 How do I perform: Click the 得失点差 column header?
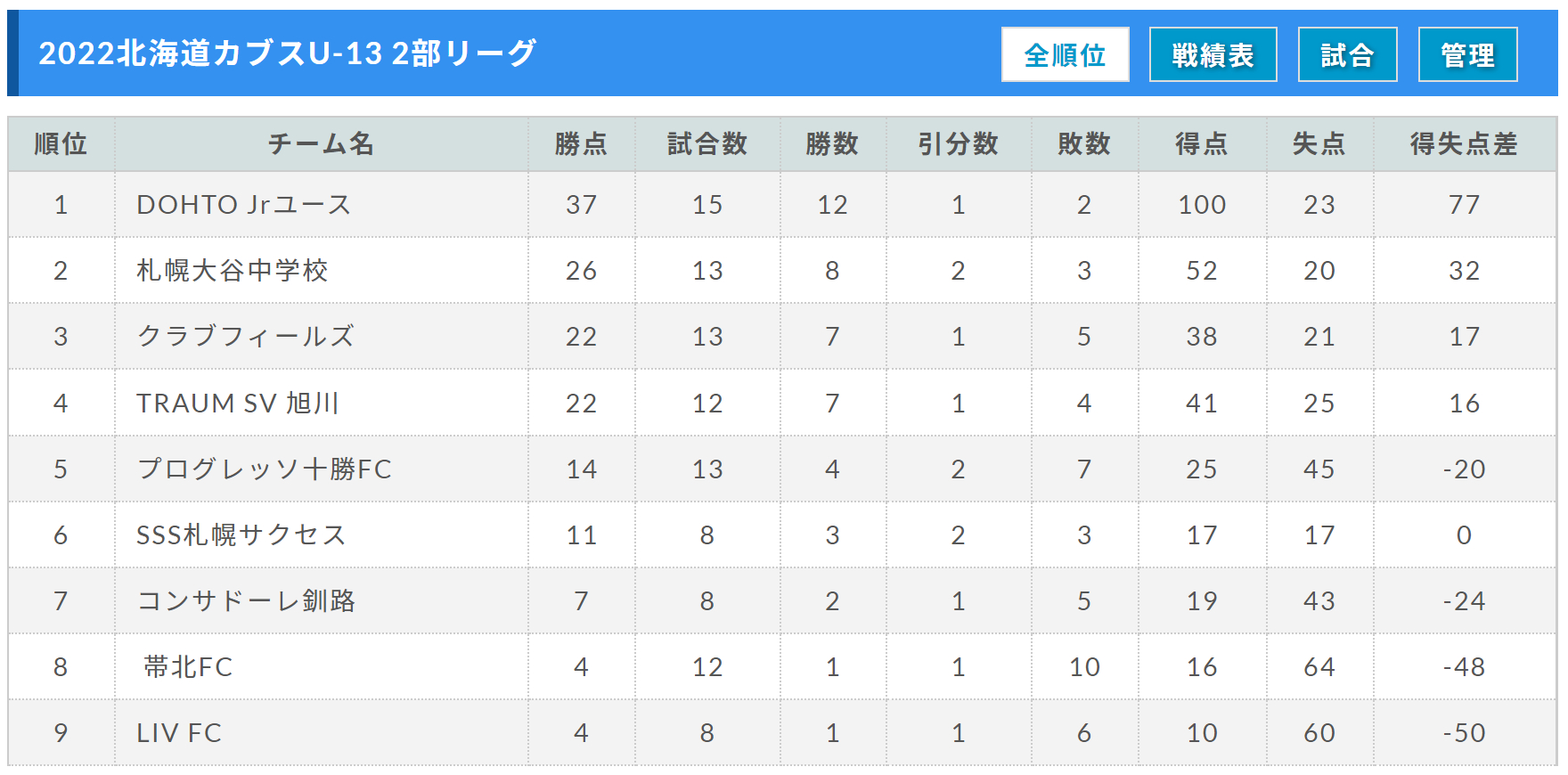point(1464,143)
